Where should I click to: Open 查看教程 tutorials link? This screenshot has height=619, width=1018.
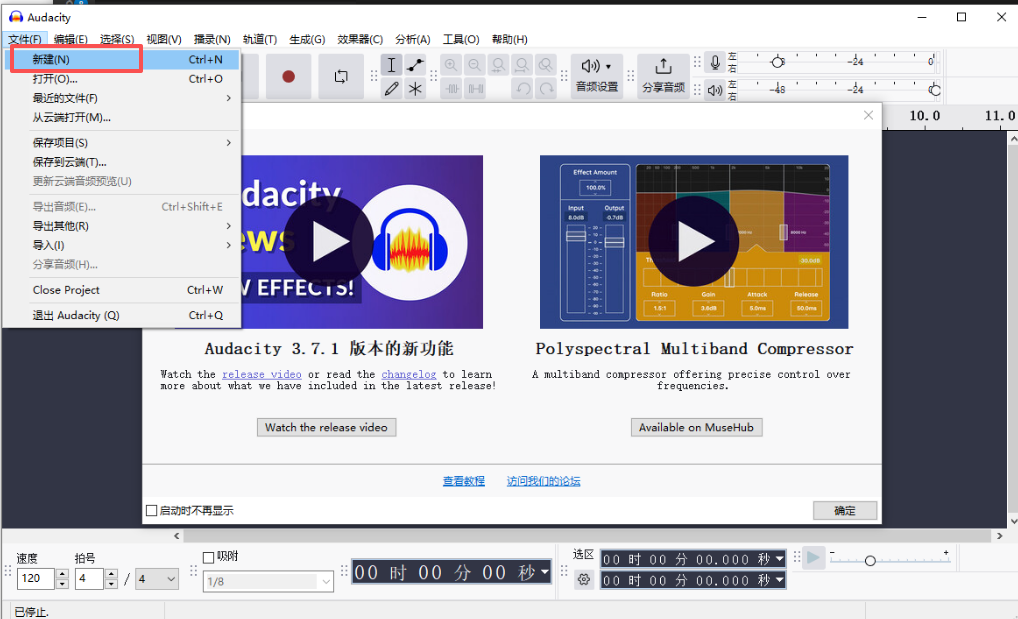point(464,481)
